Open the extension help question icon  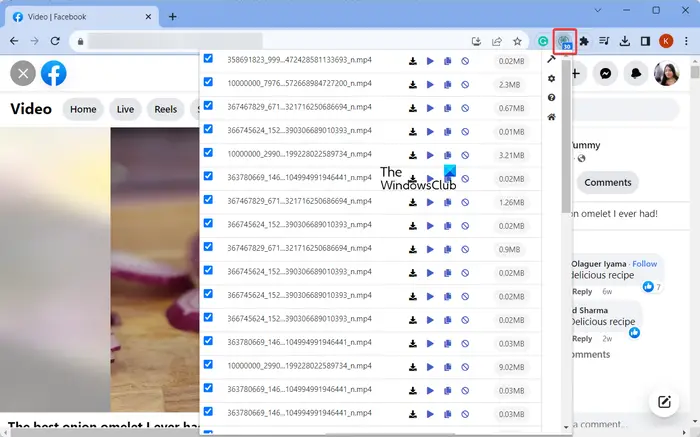point(551,98)
